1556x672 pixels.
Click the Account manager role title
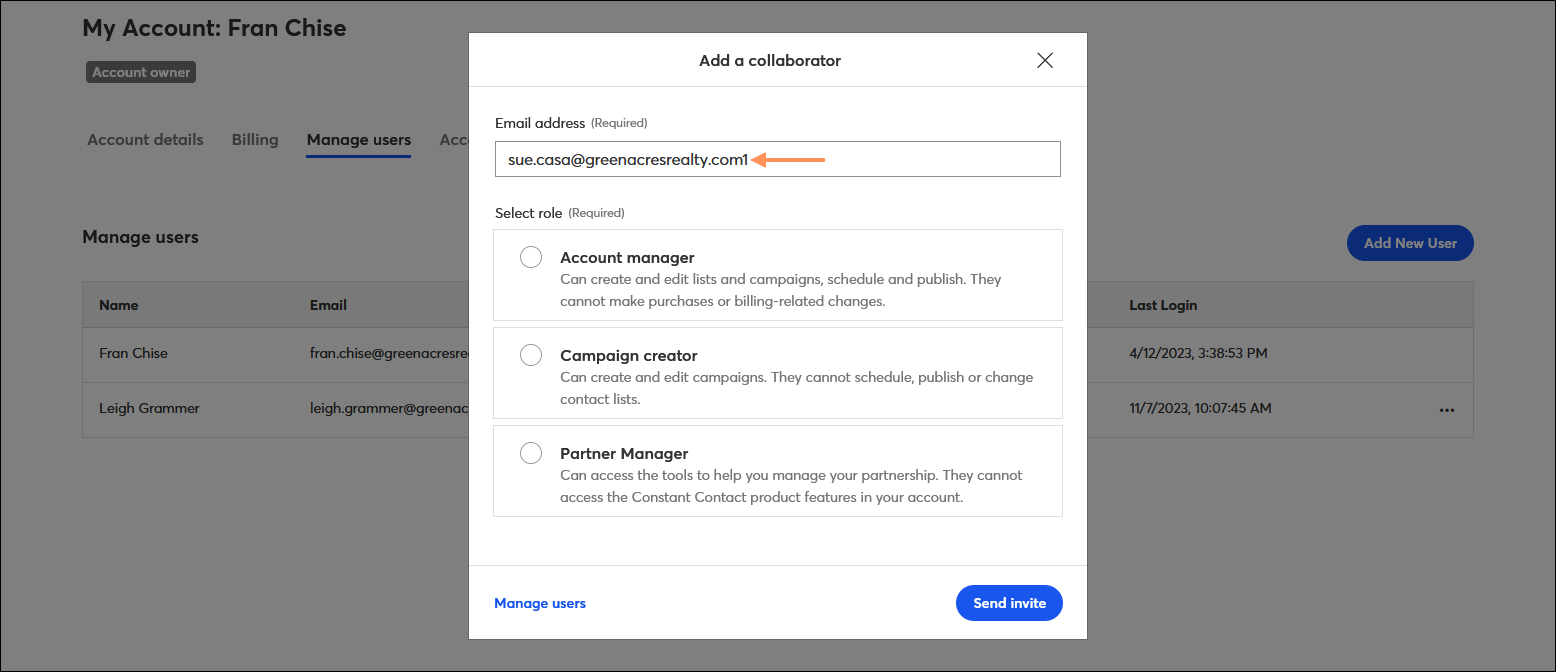[x=627, y=258]
